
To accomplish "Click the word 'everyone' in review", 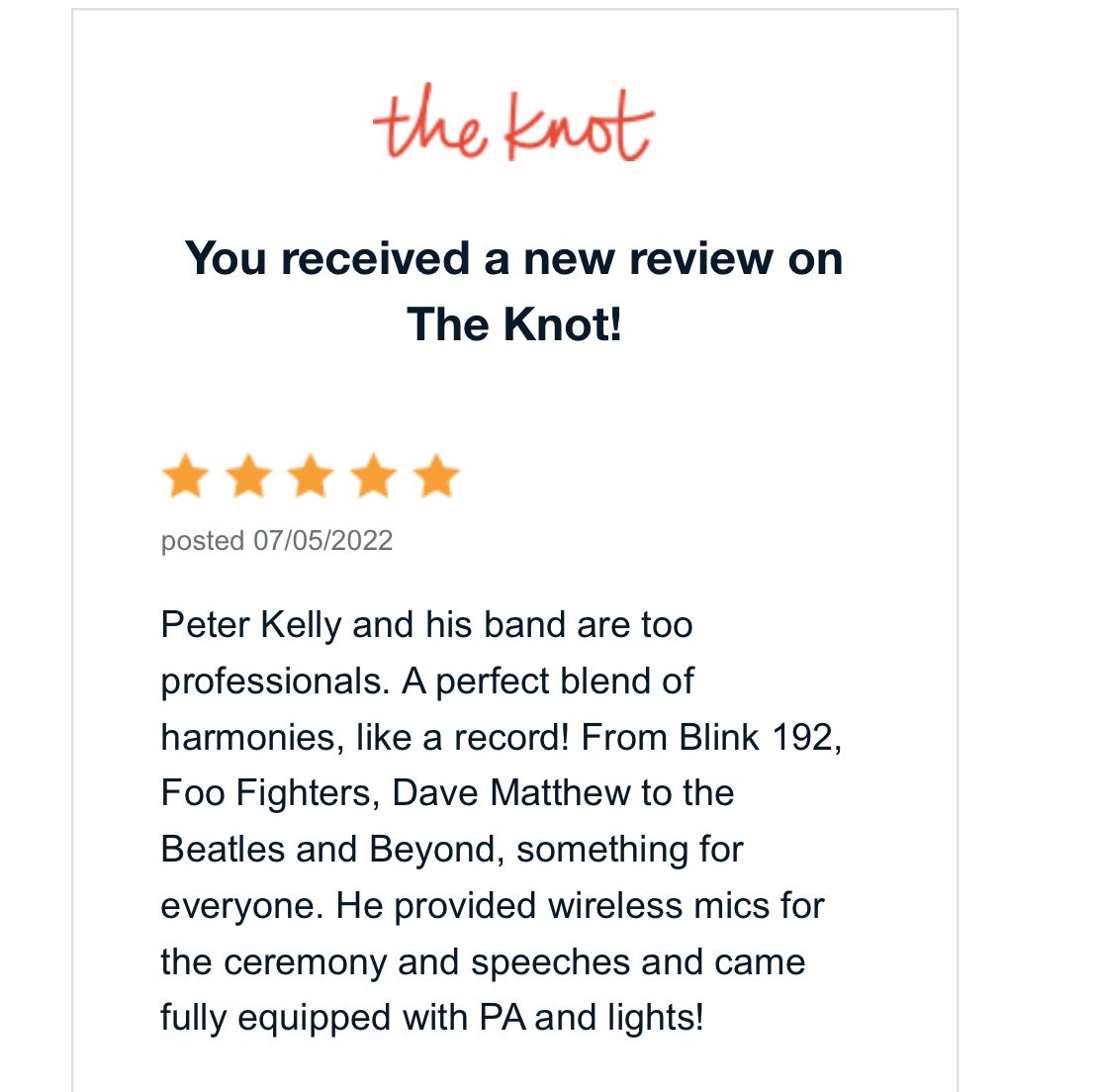I will [x=240, y=906].
